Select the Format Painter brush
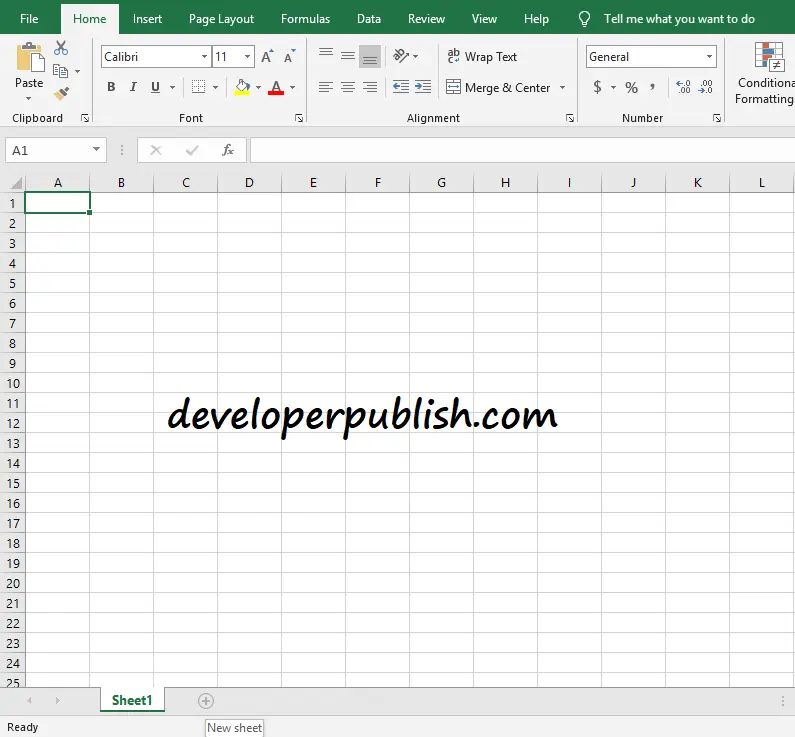 pyautogui.click(x=61, y=93)
